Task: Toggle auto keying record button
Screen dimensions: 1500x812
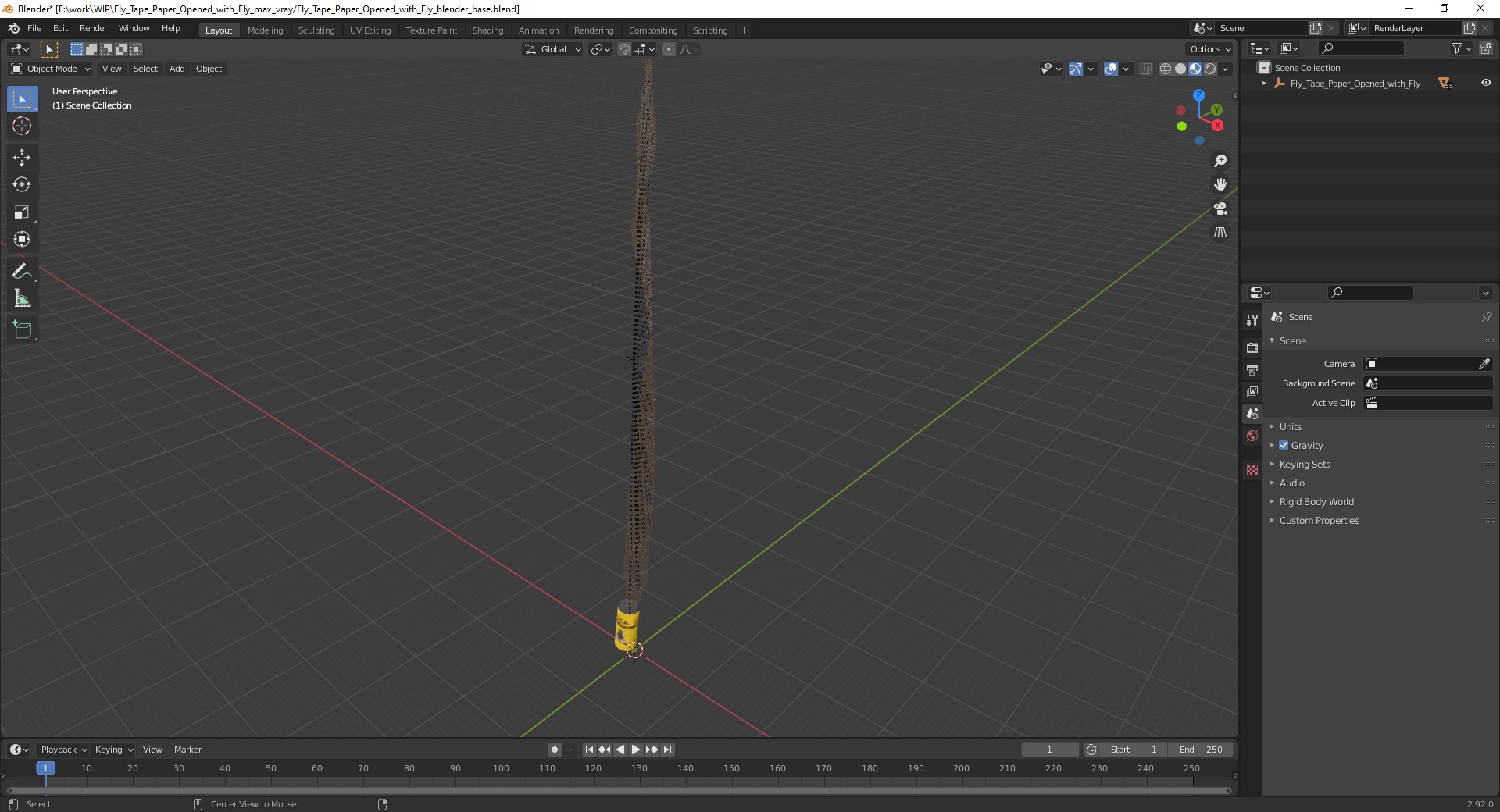Action: [x=555, y=750]
